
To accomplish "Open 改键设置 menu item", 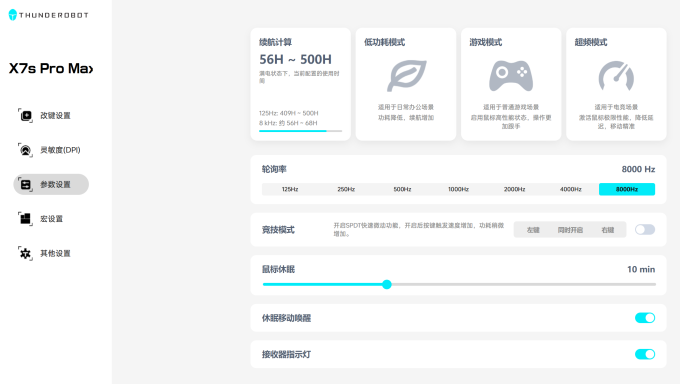I will [51, 115].
